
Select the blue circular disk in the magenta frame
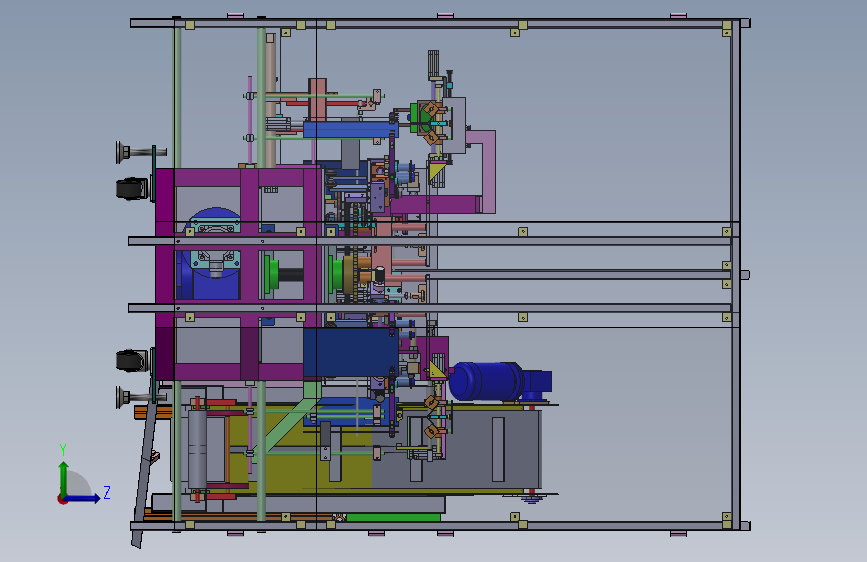point(215,215)
